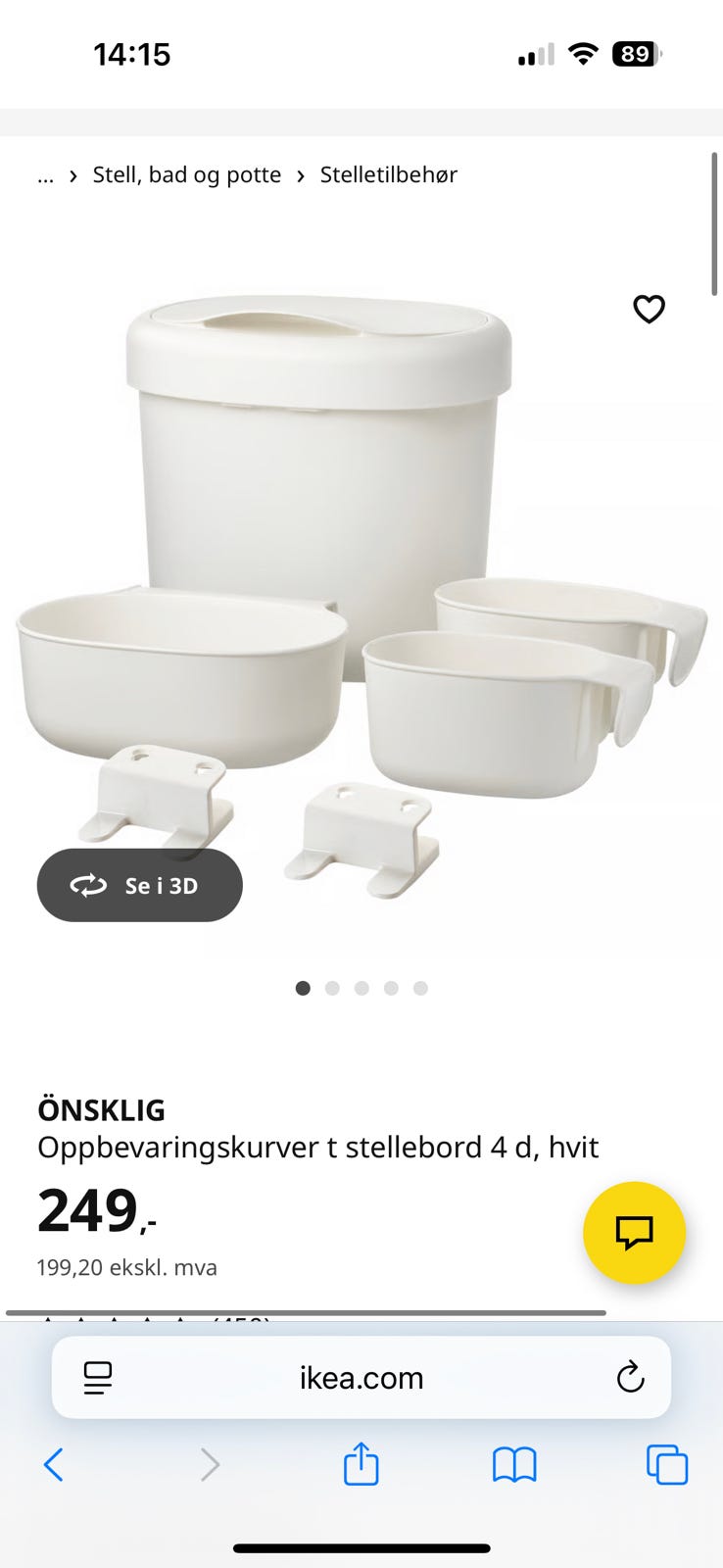Select the fourth image carousel dot
723x1568 pixels.
point(391,988)
